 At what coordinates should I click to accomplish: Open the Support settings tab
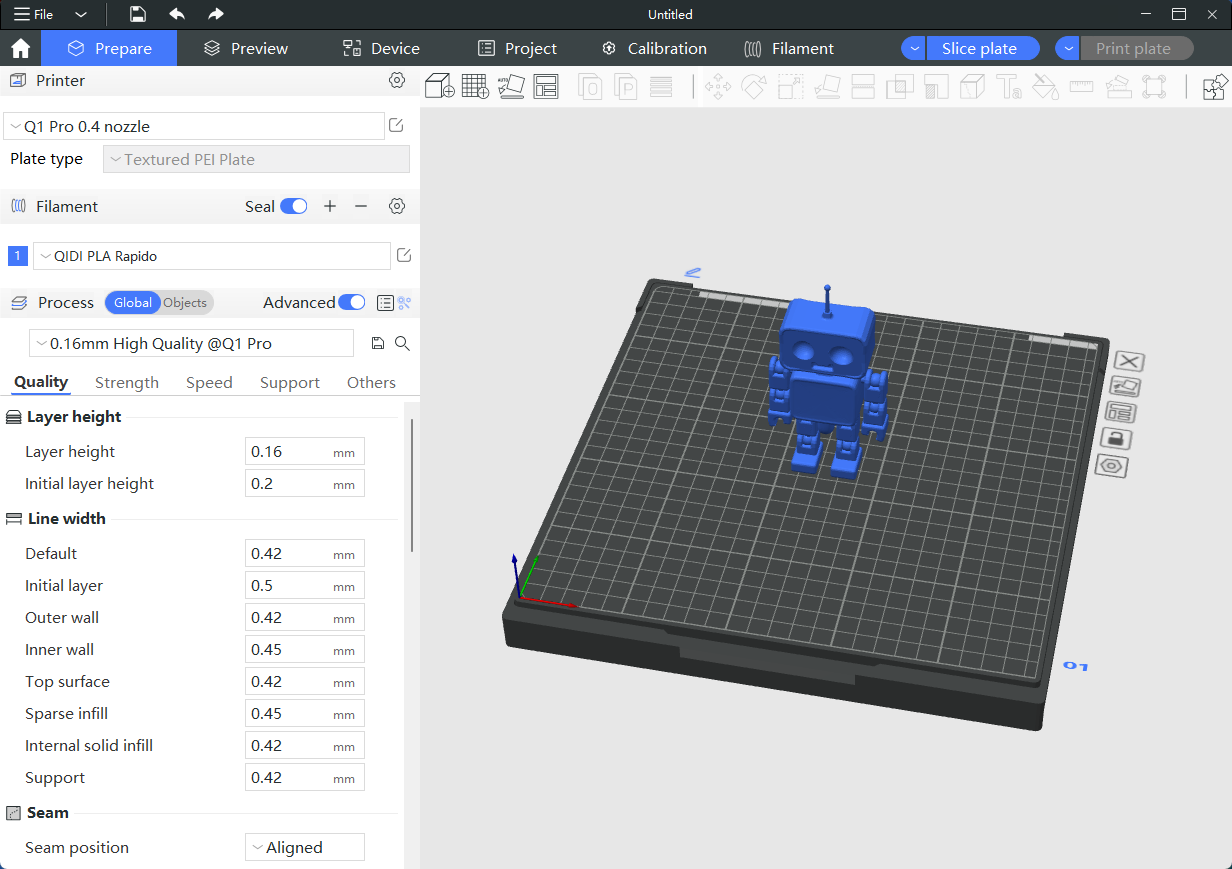(x=290, y=382)
